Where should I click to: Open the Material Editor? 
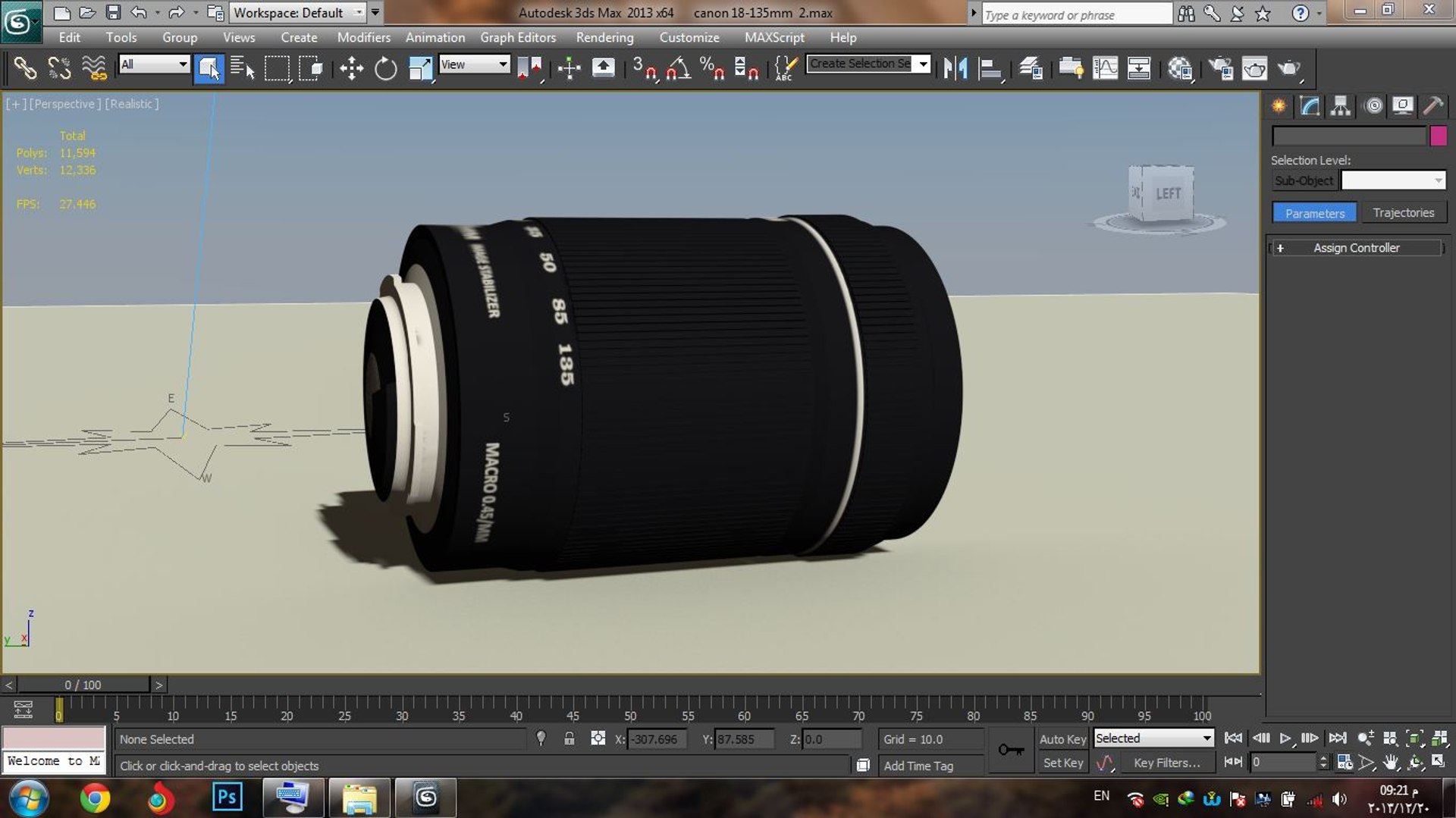pyautogui.click(x=1180, y=68)
